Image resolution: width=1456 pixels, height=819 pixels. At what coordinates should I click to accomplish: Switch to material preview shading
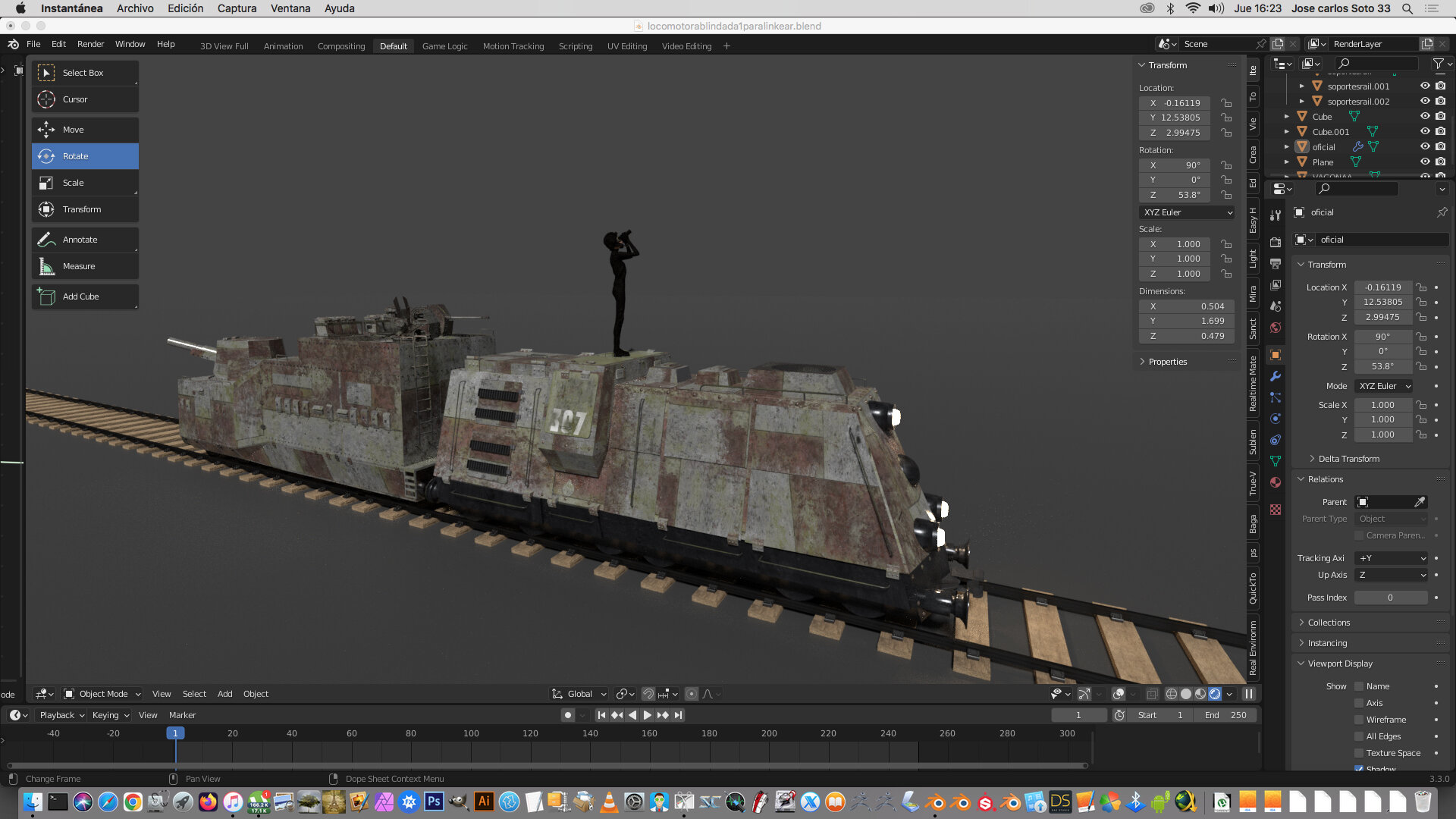pos(1200,694)
